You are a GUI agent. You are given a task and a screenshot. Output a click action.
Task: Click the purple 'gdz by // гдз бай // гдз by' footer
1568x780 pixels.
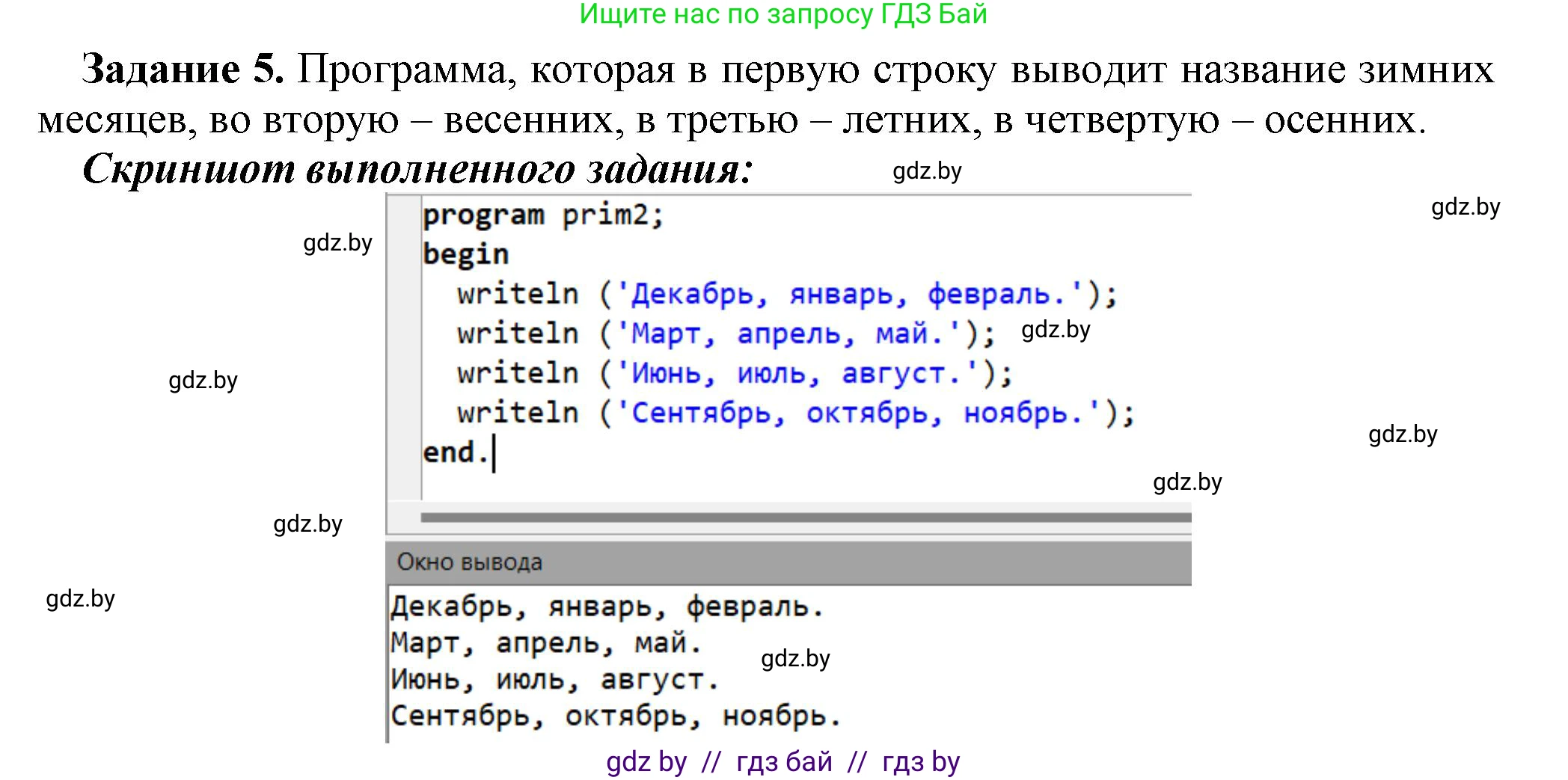[x=783, y=762]
